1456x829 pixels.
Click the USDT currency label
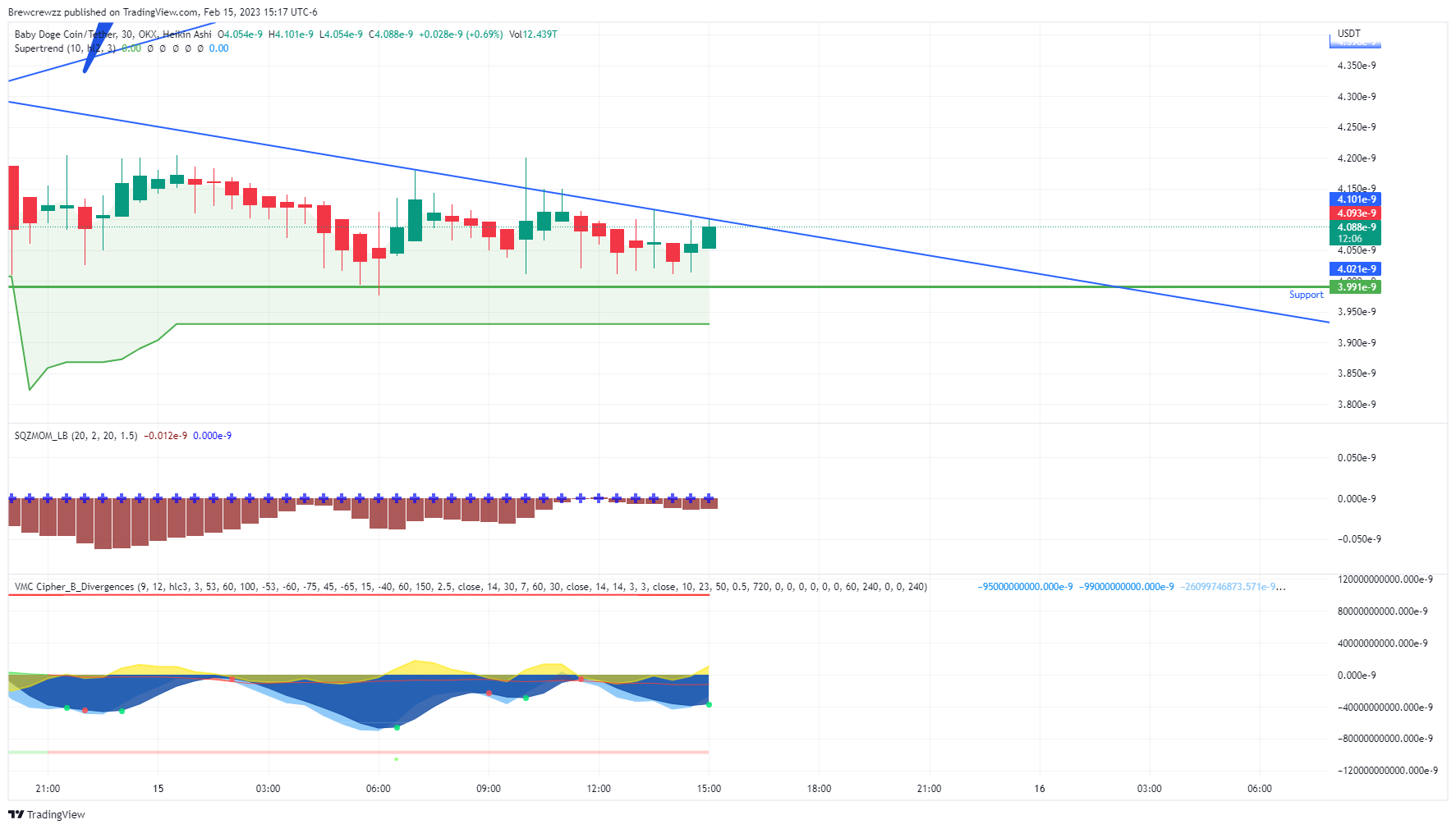click(x=1349, y=34)
